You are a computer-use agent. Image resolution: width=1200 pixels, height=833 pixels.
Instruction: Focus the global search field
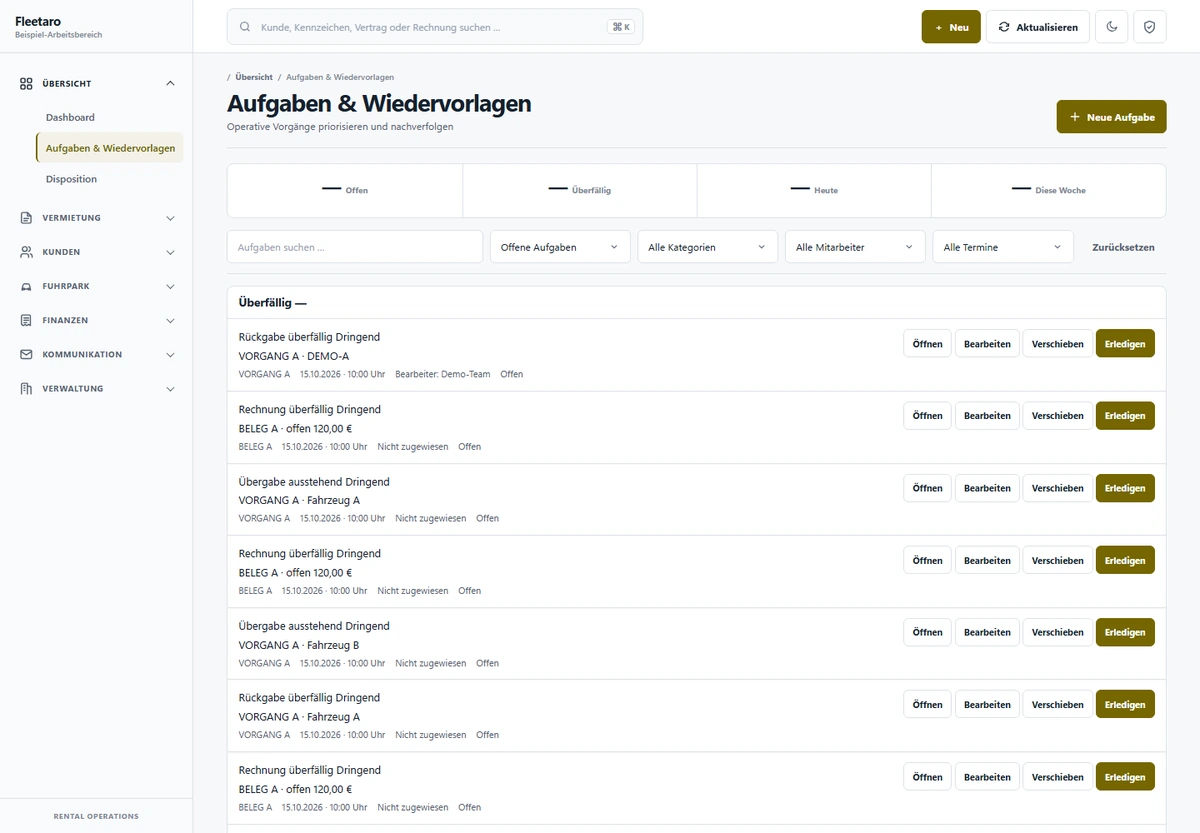point(435,27)
